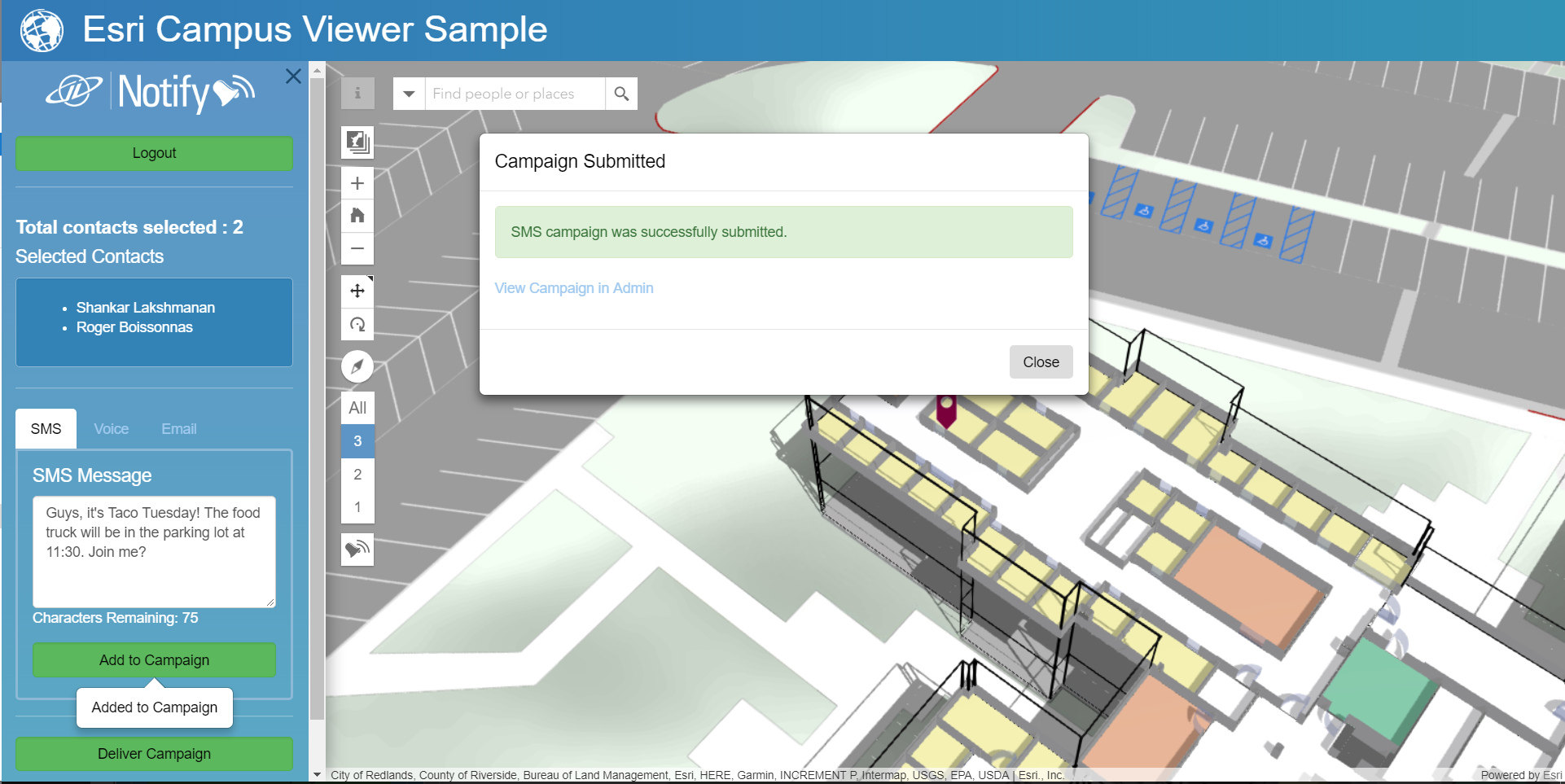The width and height of the screenshot is (1565, 784).
Task: Select floor 2 in floor picker
Action: pos(357,475)
